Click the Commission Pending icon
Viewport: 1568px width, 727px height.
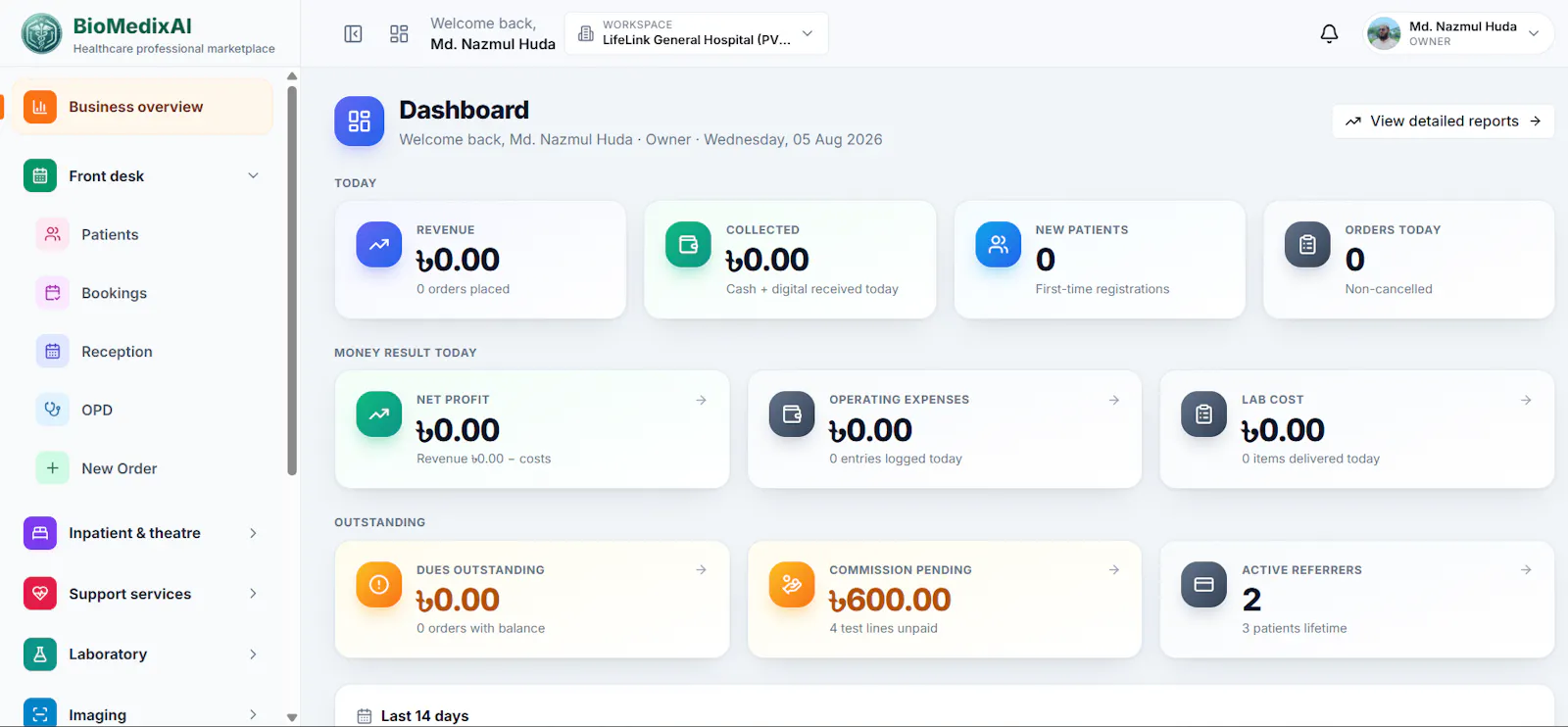point(792,585)
